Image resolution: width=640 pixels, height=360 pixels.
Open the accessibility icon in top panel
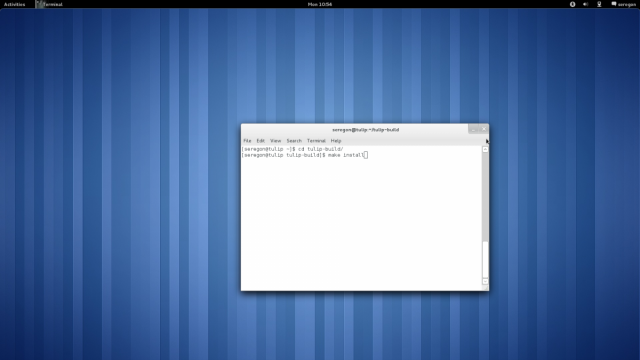click(572, 4)
